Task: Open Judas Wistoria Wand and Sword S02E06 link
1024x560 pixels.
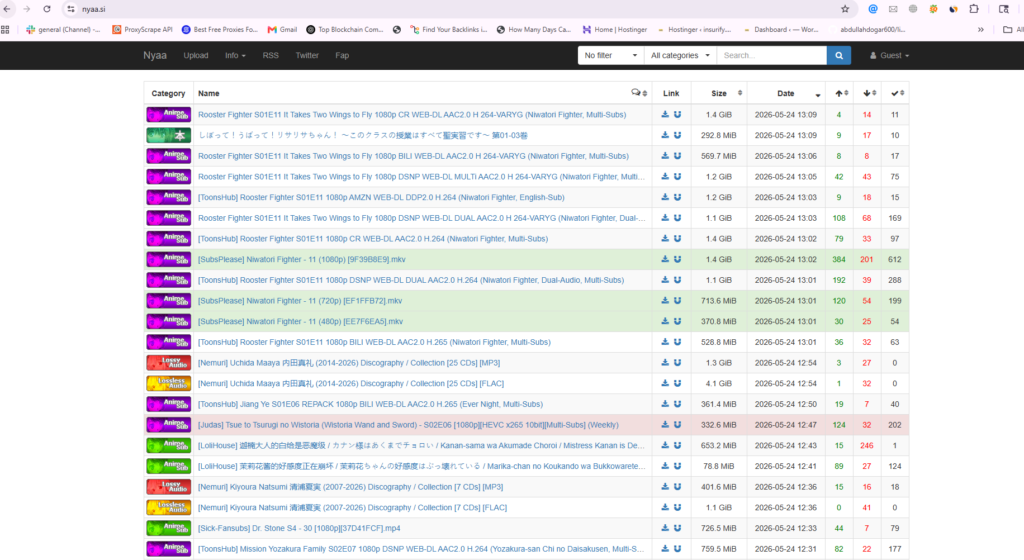Action: [x=408, y=425]
